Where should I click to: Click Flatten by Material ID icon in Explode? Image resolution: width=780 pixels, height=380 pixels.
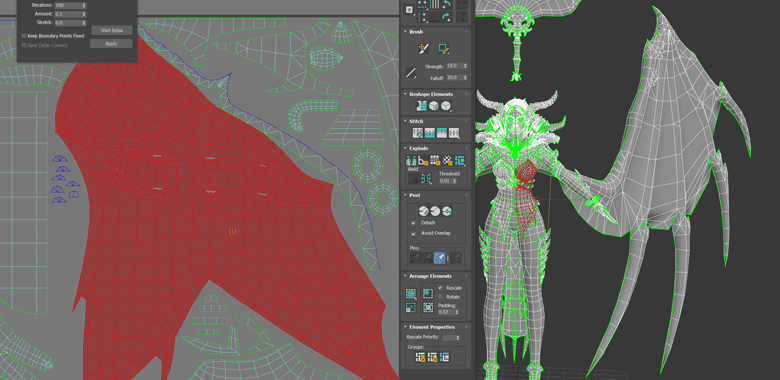(x=447, y=161)
